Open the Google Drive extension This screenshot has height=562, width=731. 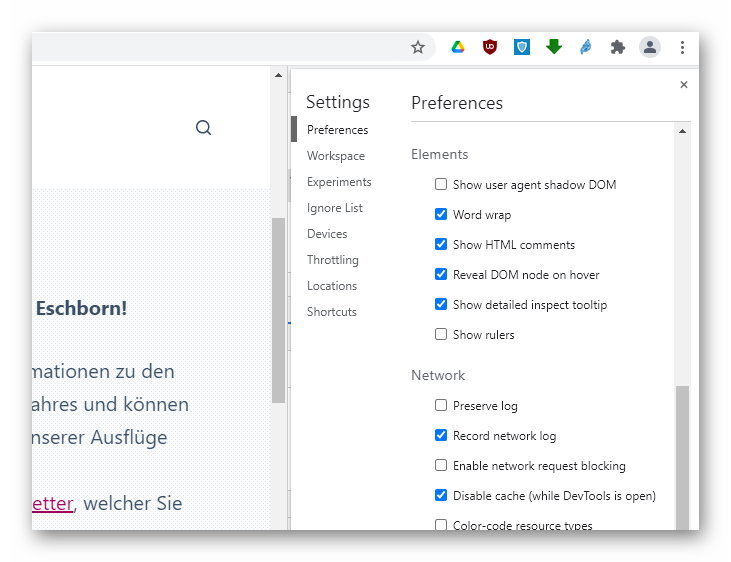coord(458,47)
